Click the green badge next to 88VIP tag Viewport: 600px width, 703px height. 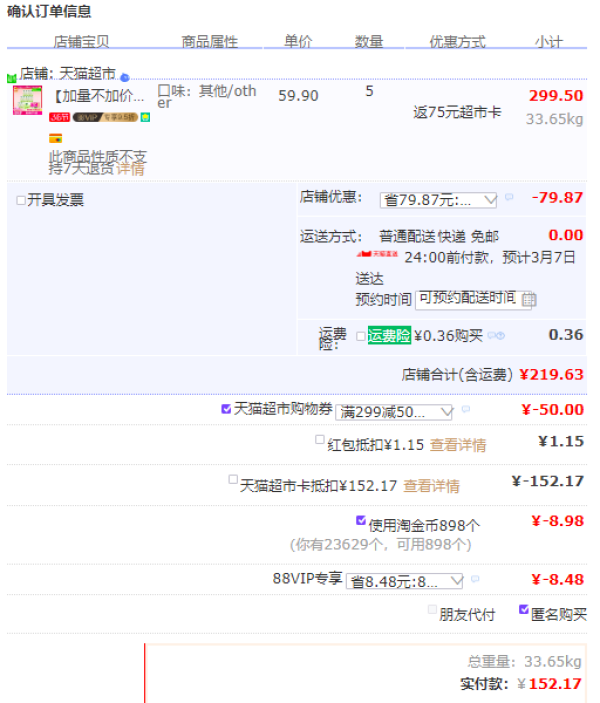pos(145,117)
